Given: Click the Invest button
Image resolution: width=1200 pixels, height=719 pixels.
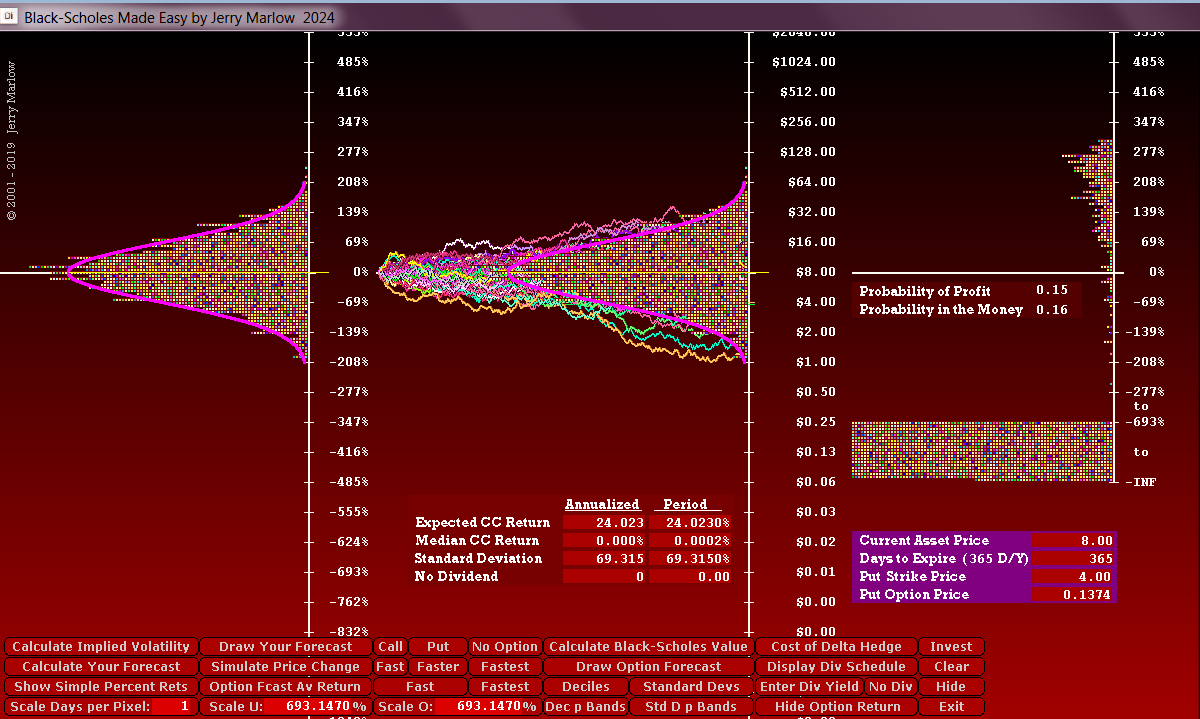Looking at the screenshot, I should pos(951,647).
